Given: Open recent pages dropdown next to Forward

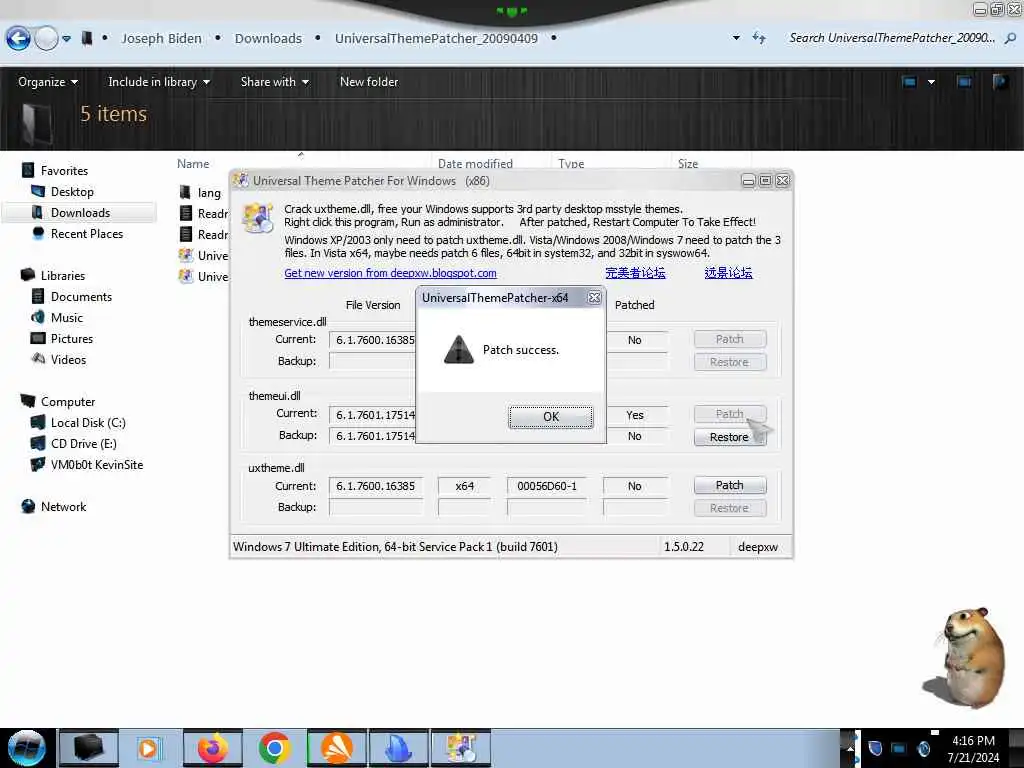Looking at the screenshot, I should [66, 39].
